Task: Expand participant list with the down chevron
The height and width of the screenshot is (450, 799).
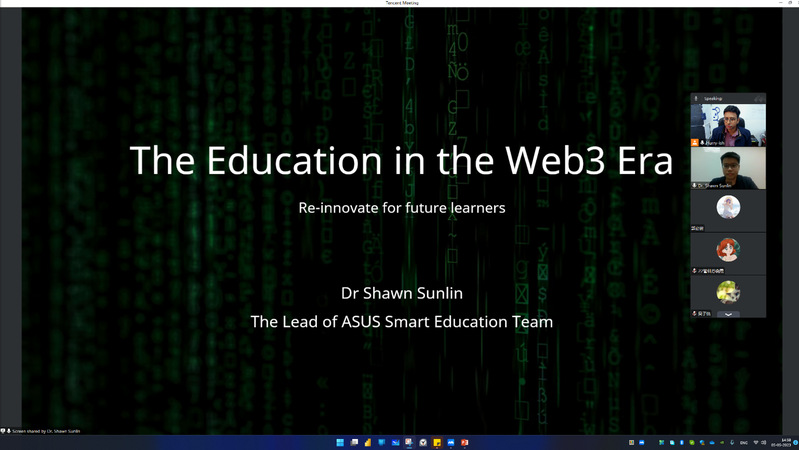Action: 728,314
